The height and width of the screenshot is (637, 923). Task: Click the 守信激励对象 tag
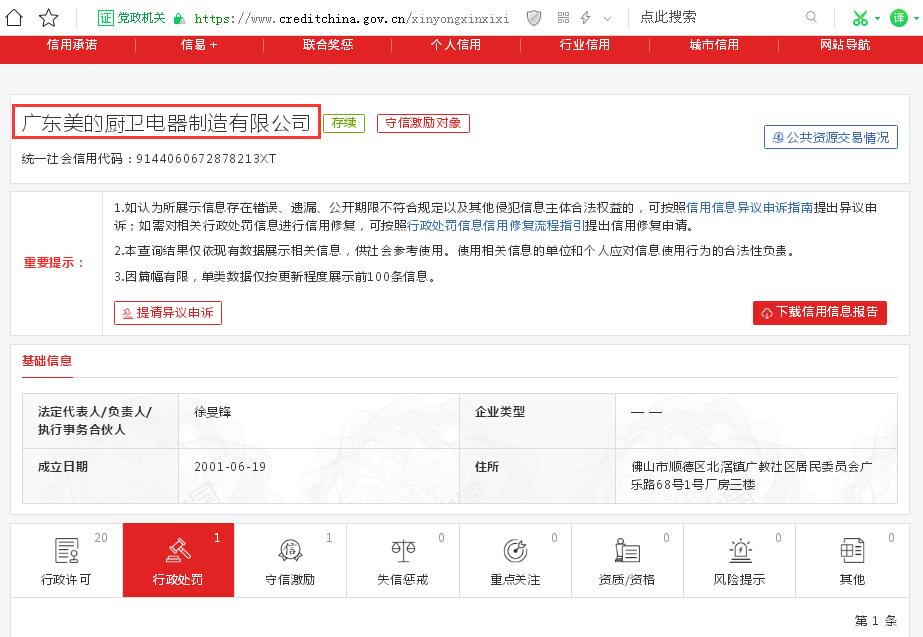coord(423,123)
